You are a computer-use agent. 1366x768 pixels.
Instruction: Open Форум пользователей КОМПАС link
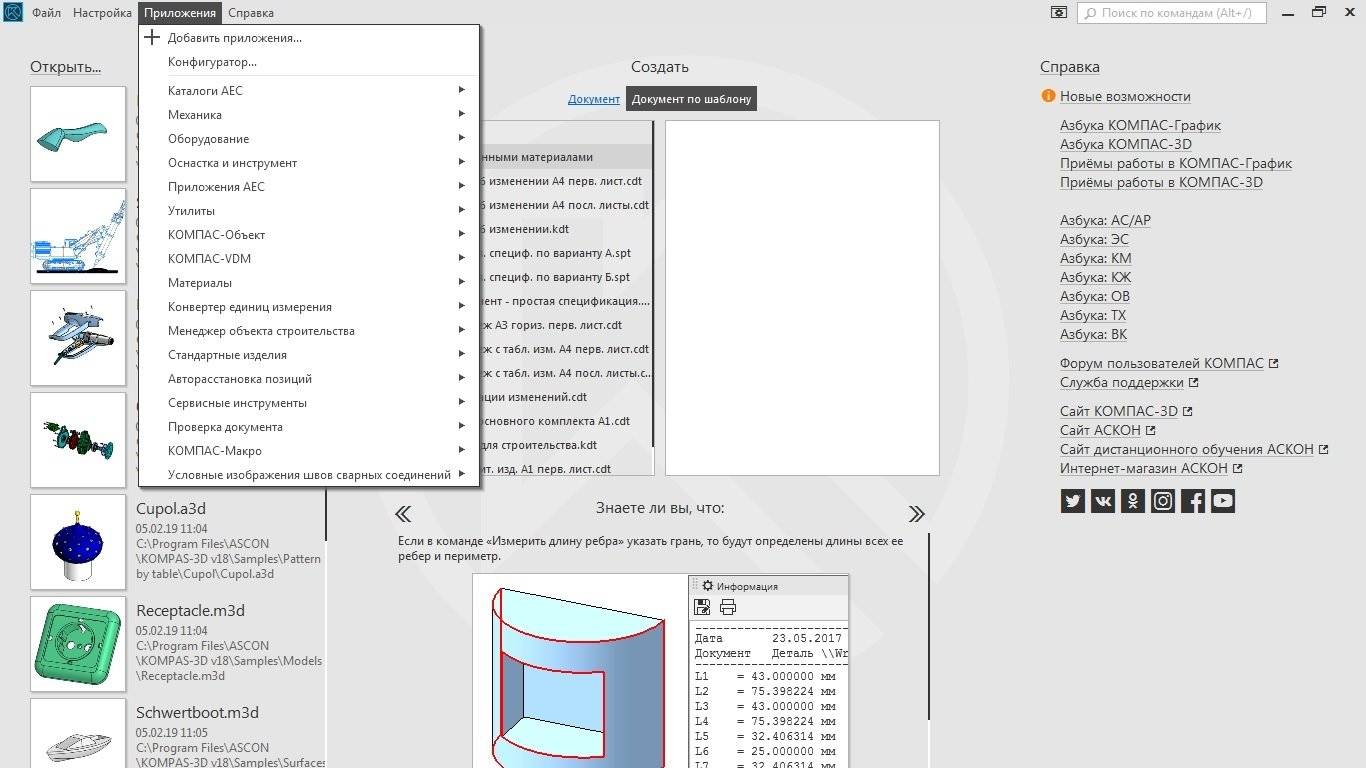pyautogui.click(x=1162, y=363)
